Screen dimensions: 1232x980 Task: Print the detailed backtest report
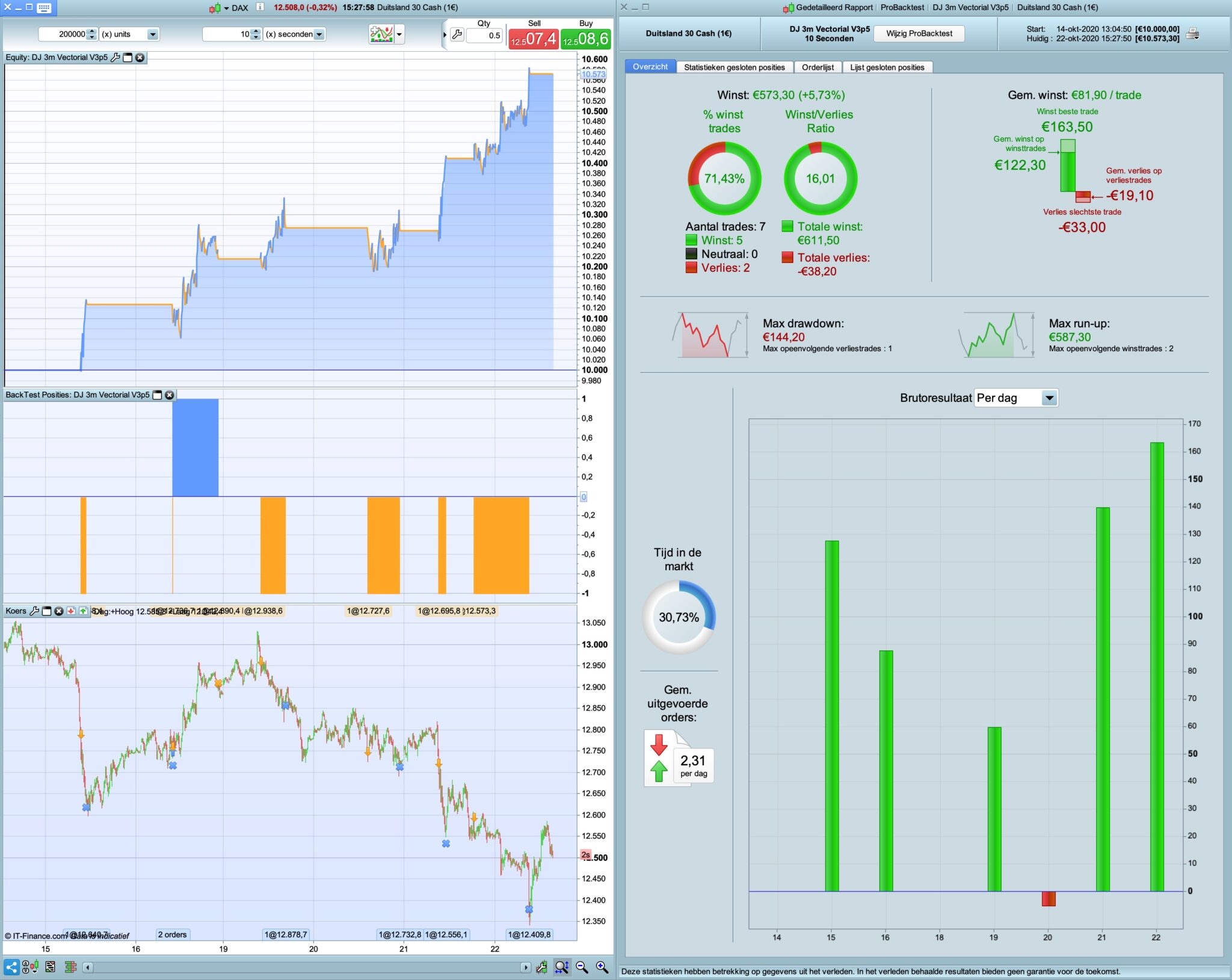[x=1192, y=34]
